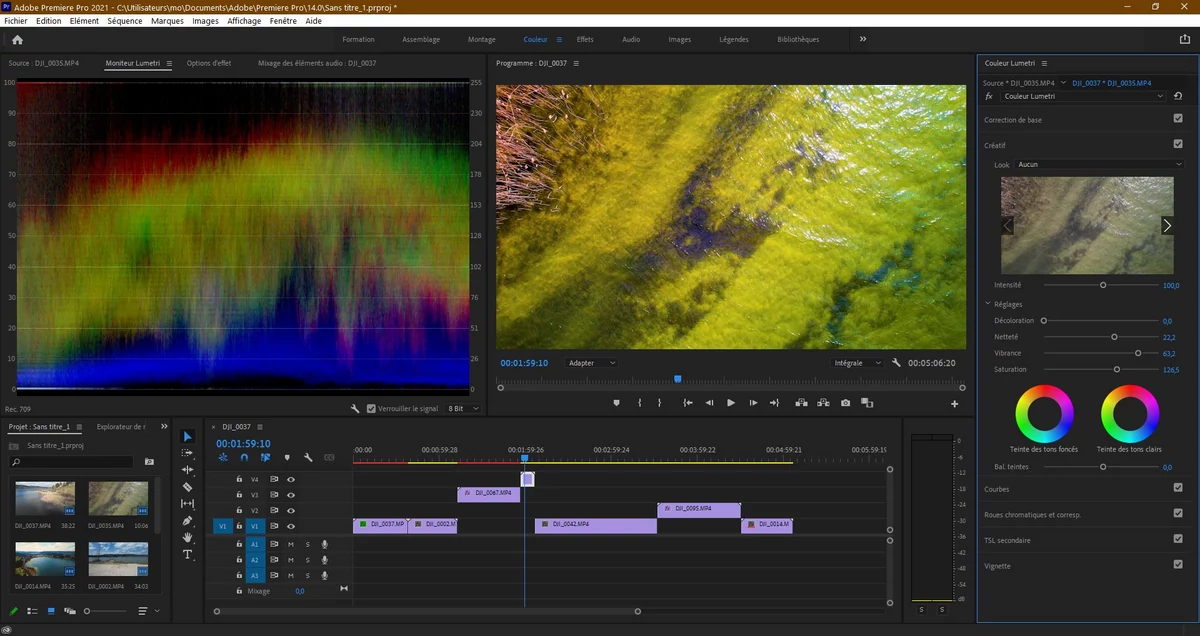Toggle Linked Selection in the timeline
Screen dimensions: 1200x636
click(265, 458)
